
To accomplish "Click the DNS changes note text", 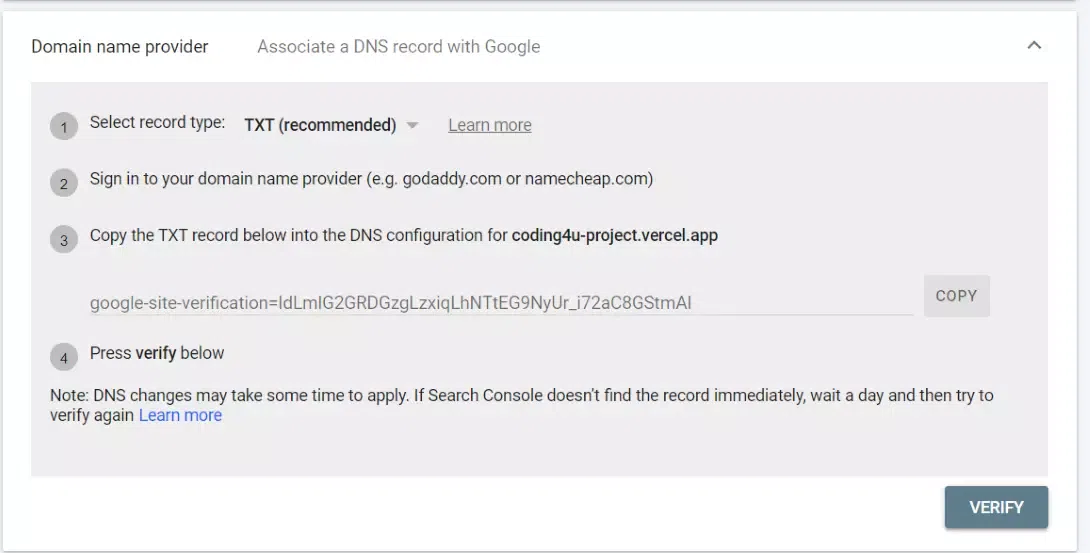I will tap(520, 396).
